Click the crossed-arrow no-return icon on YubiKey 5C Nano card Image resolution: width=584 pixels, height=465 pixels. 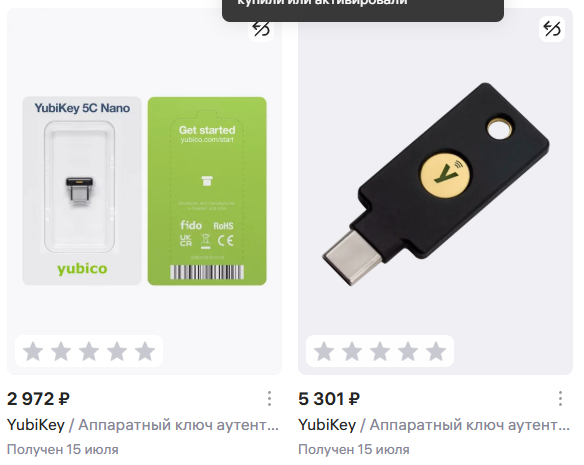(261, 29)
